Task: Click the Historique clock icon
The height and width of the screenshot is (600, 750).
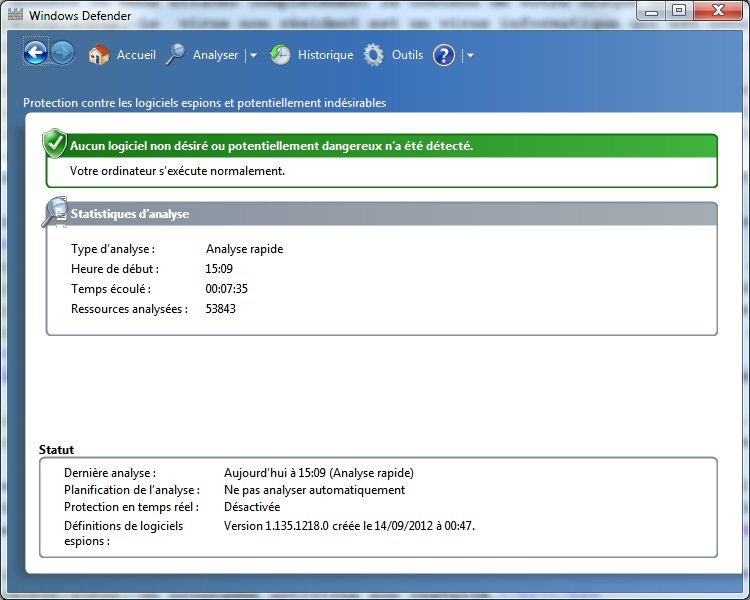Action: click(x=280, y=55)
